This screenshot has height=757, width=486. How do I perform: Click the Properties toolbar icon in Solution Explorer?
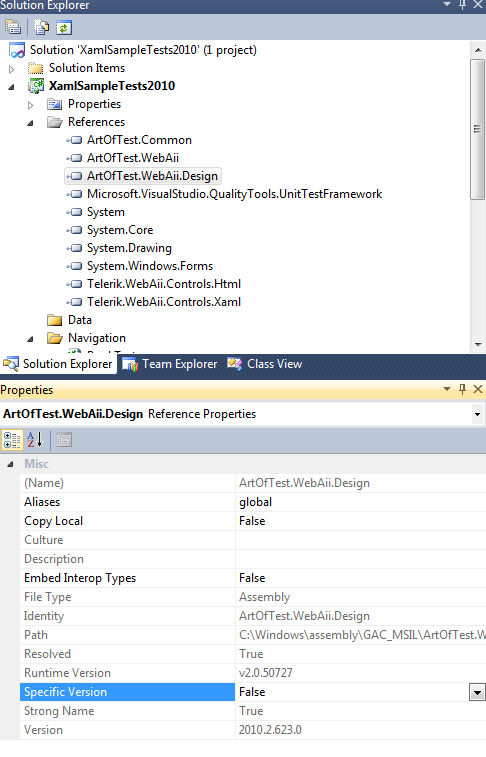(x=13, y=28)
